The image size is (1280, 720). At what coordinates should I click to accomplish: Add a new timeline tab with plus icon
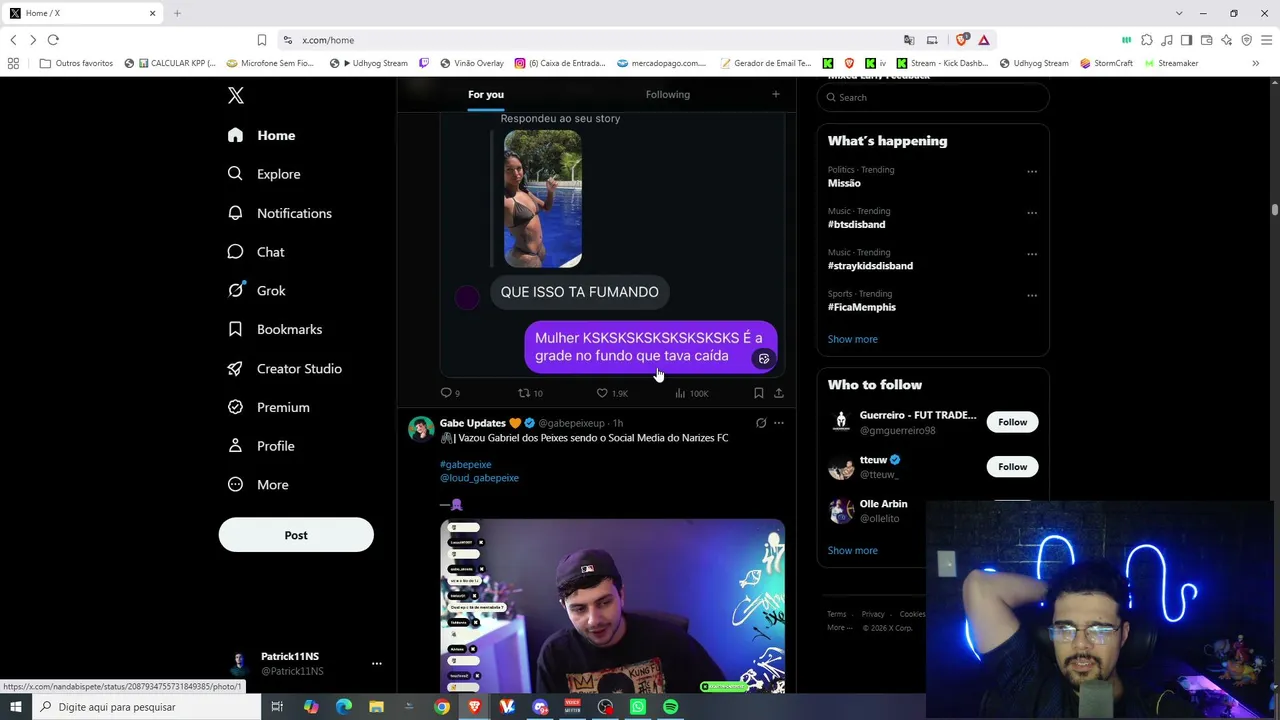coord(775,94)
